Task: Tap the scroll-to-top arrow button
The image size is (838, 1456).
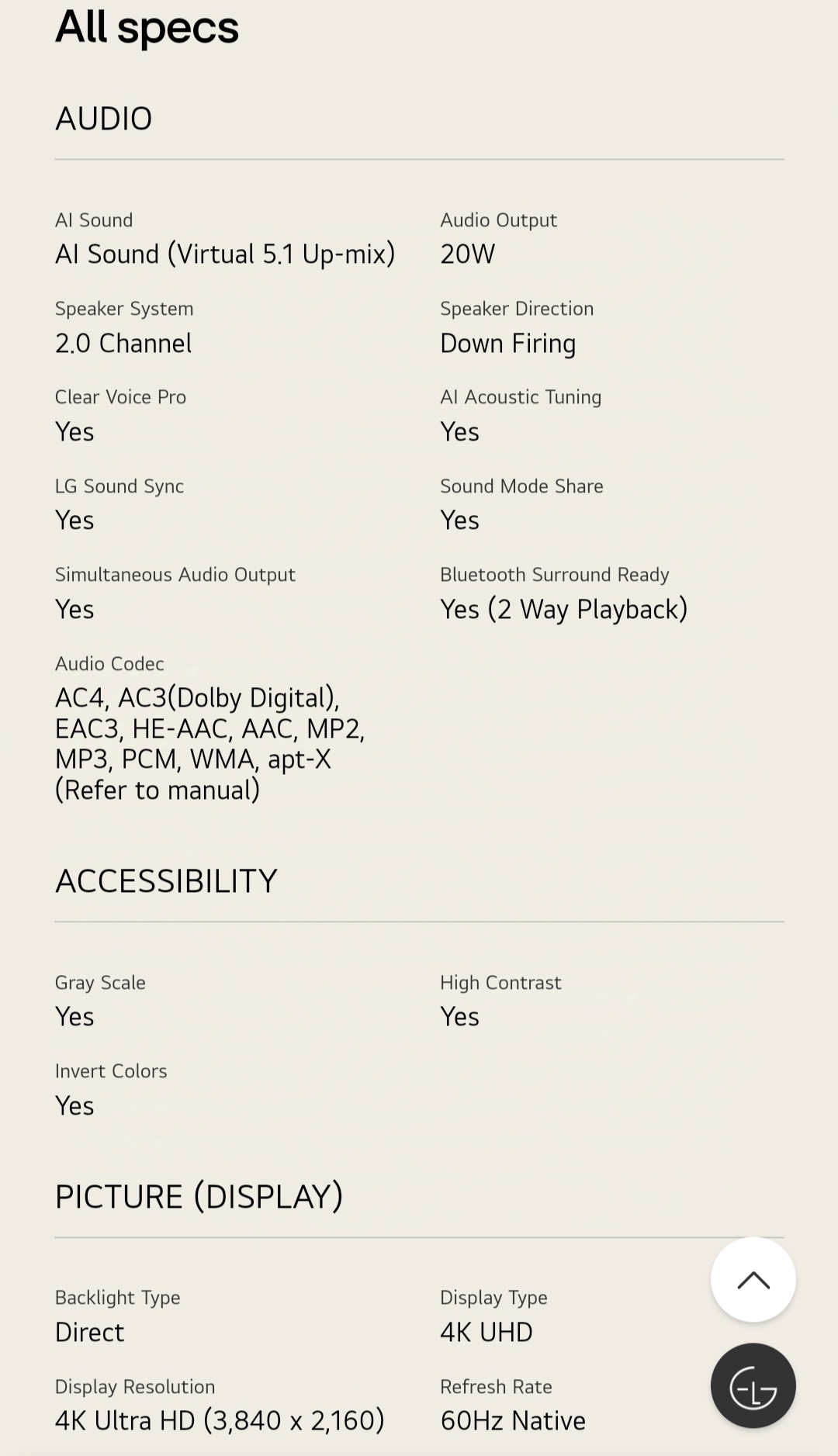Action: (x=753, y=1279)
